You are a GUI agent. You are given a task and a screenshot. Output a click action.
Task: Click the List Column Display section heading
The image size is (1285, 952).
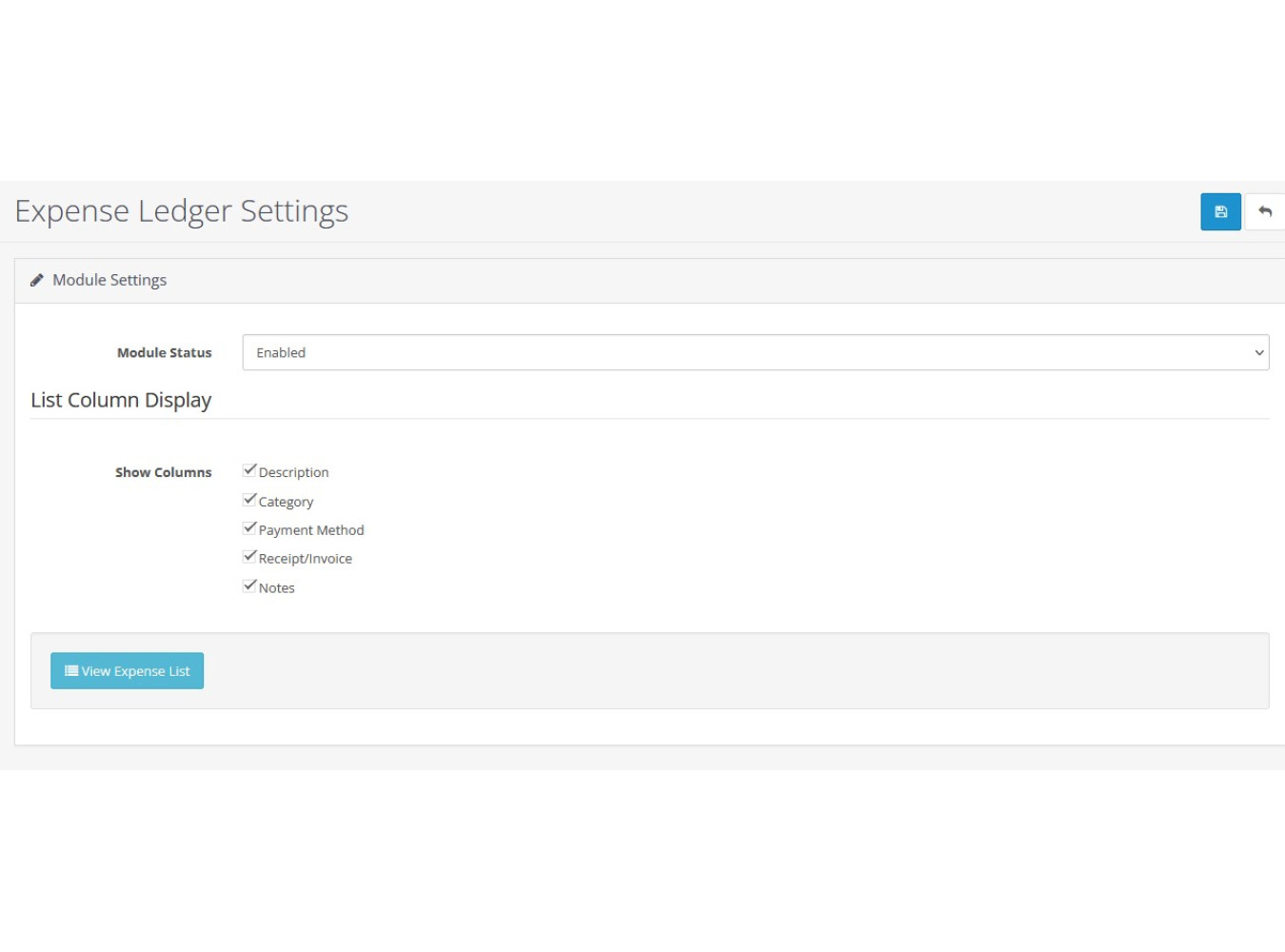pyautogui.click(x=121, y=400)
